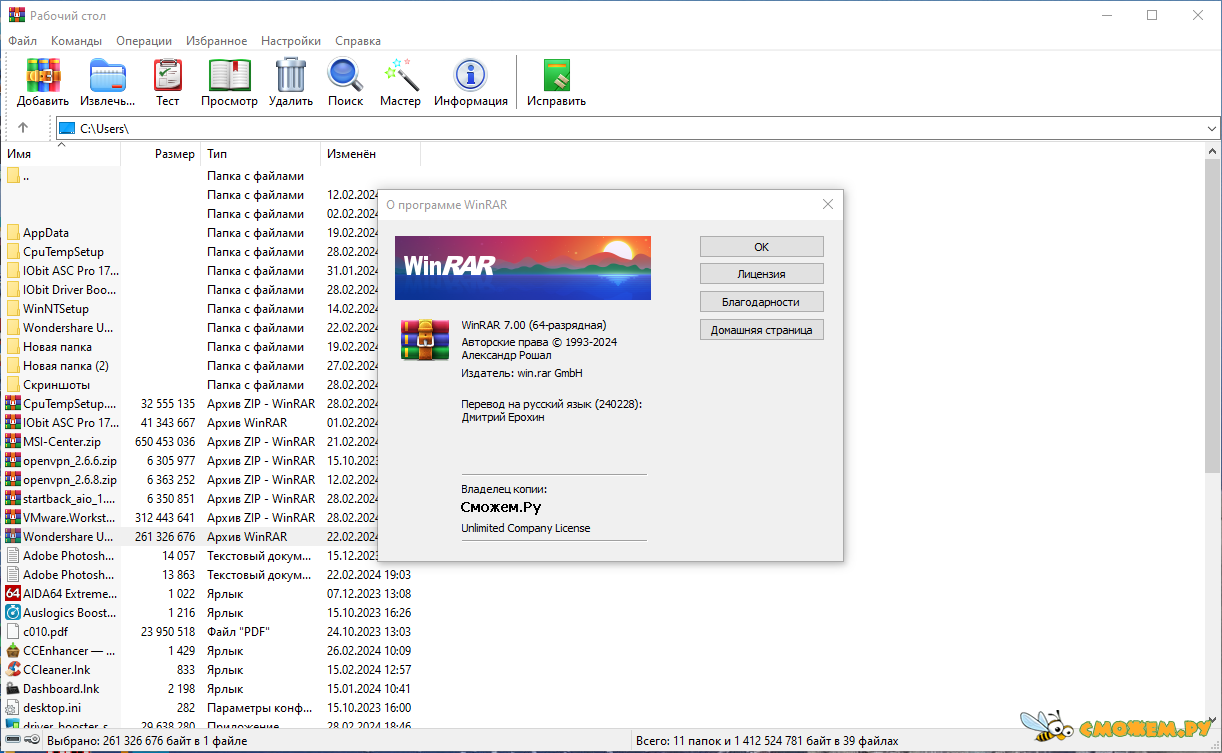
Task: Open the Файл menu
Action: 22,41
